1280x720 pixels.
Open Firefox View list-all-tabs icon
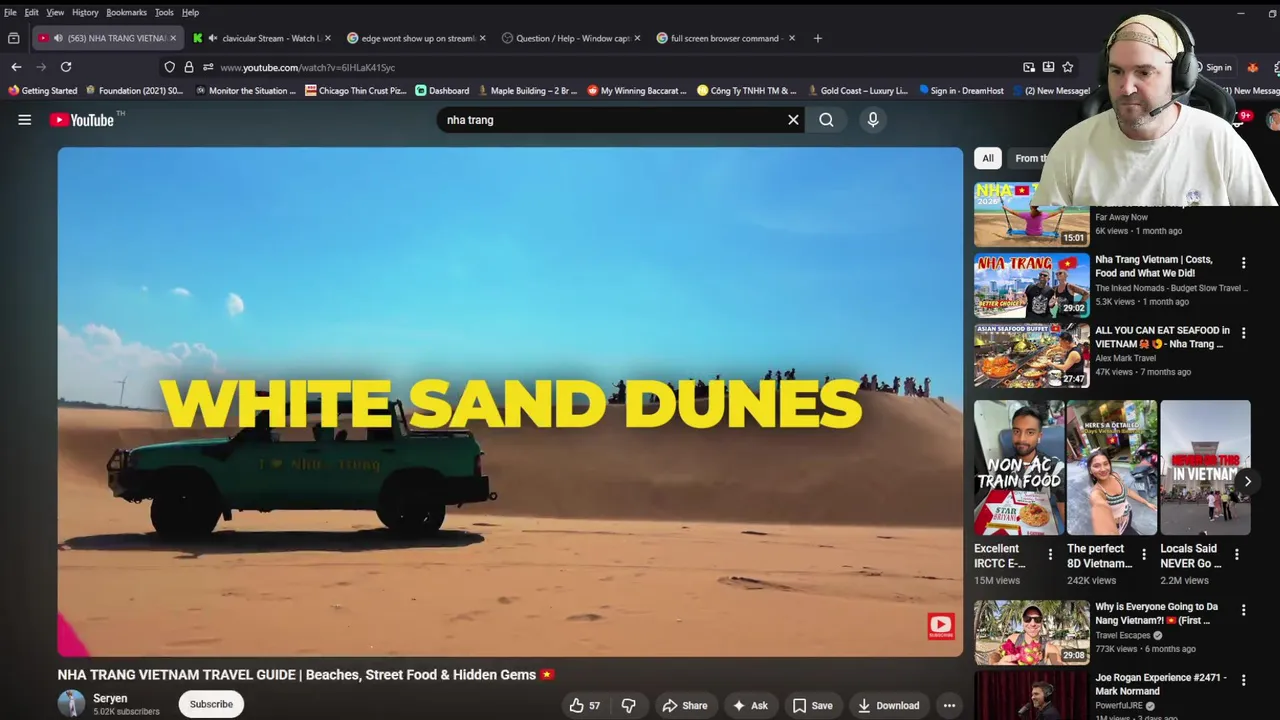[x=14, y=38]
